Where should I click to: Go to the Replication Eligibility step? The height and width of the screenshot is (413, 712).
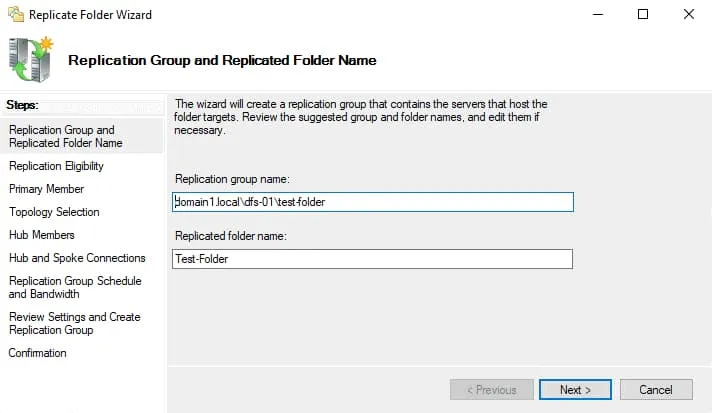(56, 166)
